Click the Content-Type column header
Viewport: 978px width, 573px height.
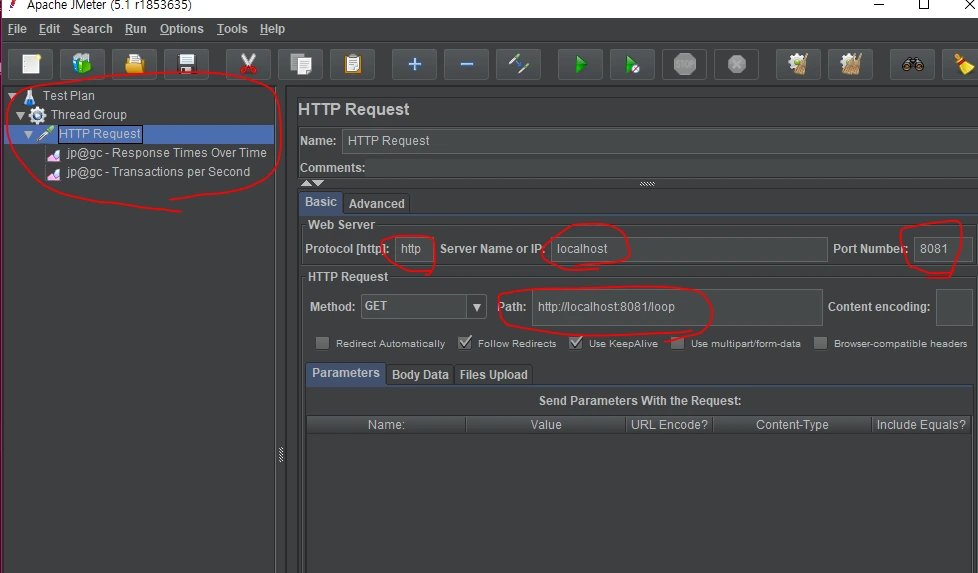(792, 425)
